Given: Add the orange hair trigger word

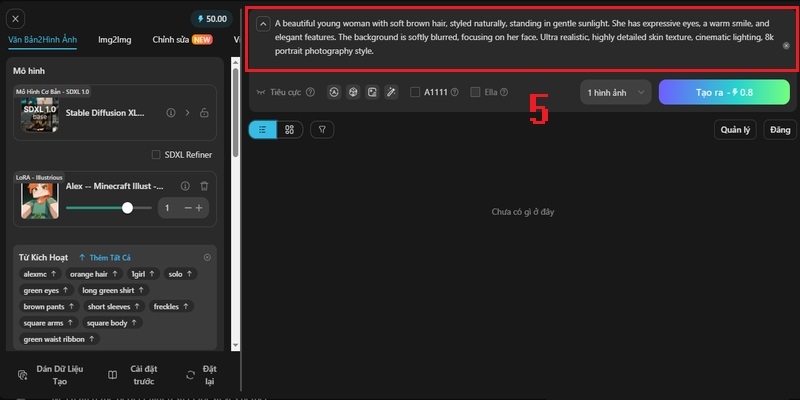Looking at the screenshot, I should [x=94, y=274].
